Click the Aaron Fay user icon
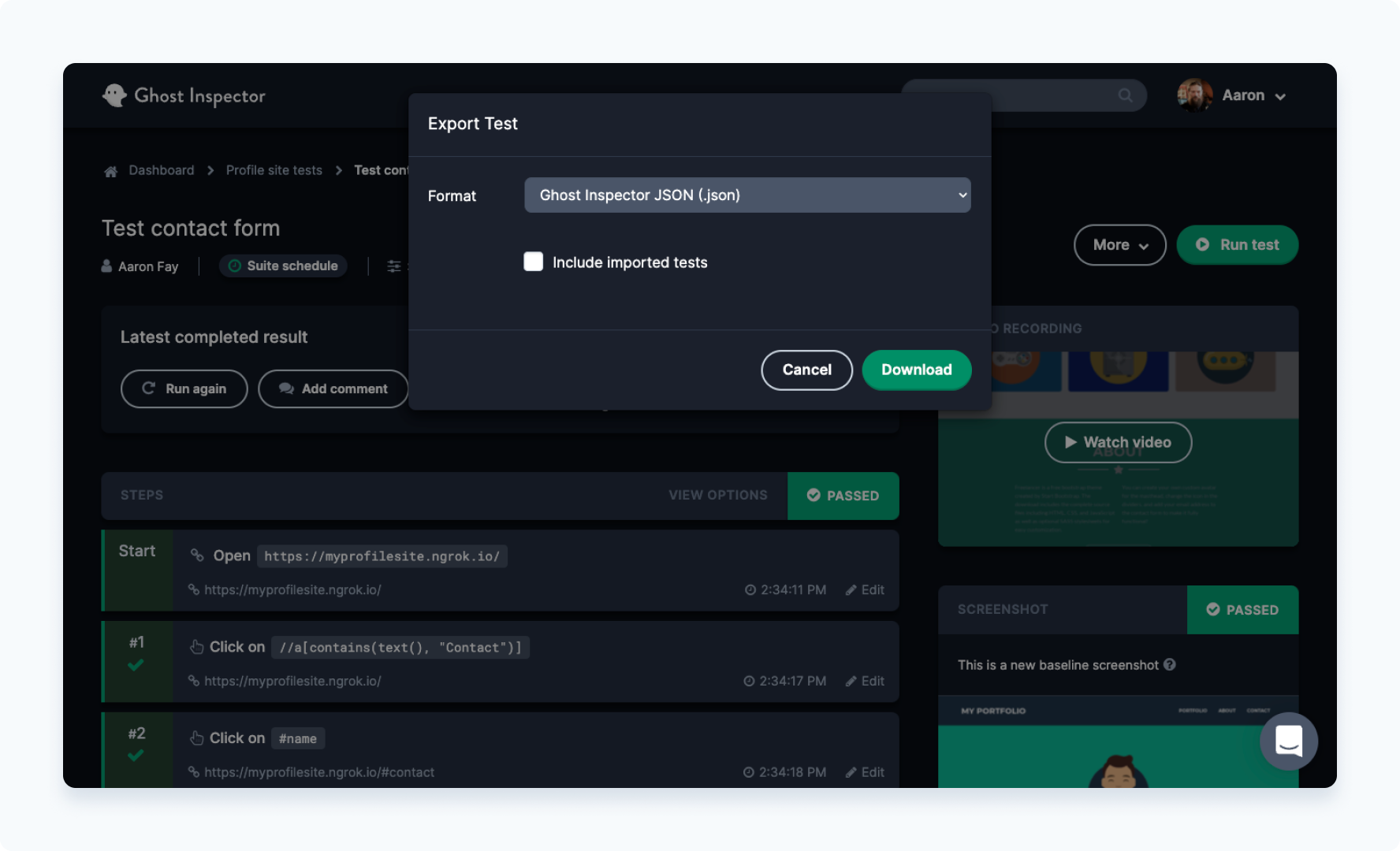Viewport: 1400px width, 851px height. coord(106,266)
